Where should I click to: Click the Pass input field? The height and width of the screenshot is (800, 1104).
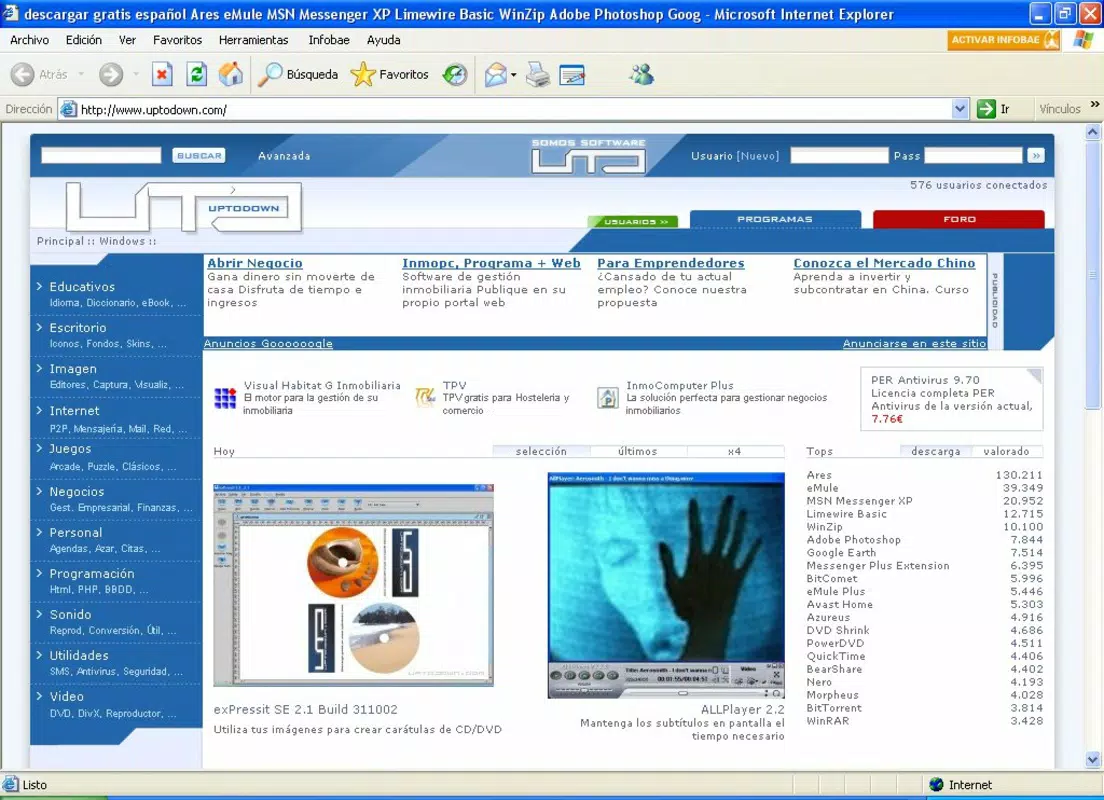[973, 156]
